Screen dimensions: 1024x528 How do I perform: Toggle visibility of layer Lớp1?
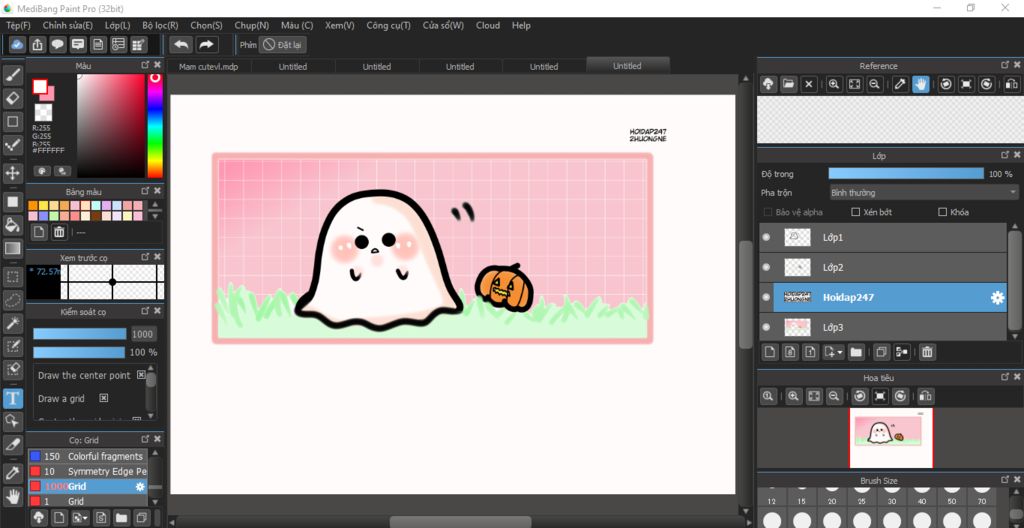766,237
